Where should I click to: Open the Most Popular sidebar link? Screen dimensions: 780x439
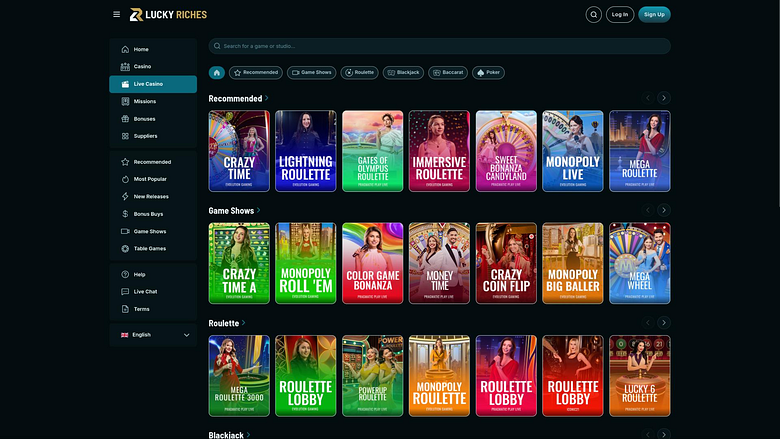click(x=153, y=179)
